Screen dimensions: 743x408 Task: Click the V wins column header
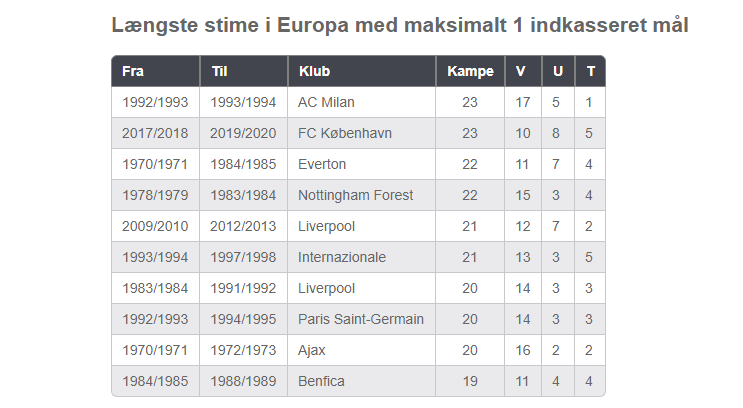click(521, 72)
